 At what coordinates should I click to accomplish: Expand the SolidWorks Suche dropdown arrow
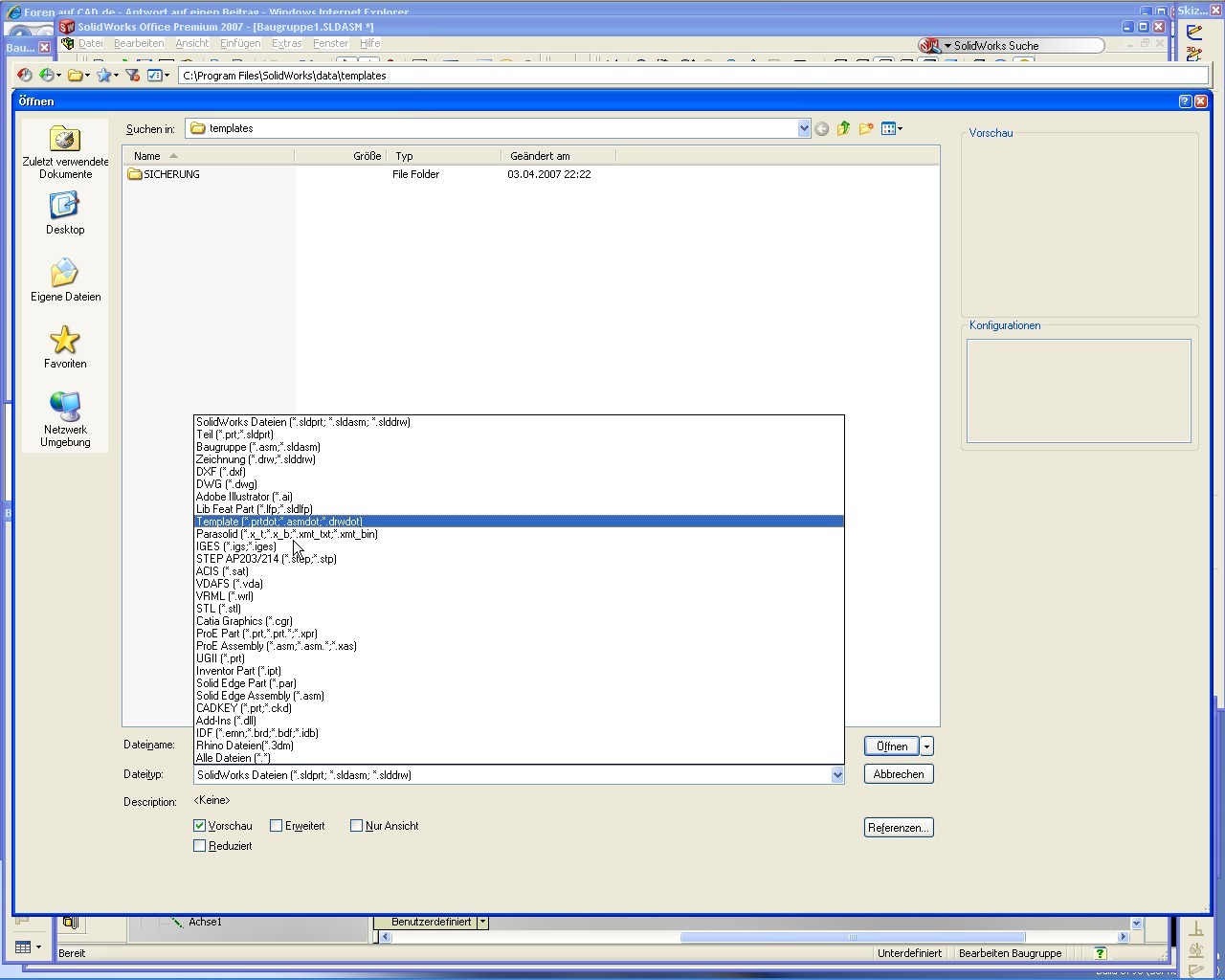click(947, 46)
